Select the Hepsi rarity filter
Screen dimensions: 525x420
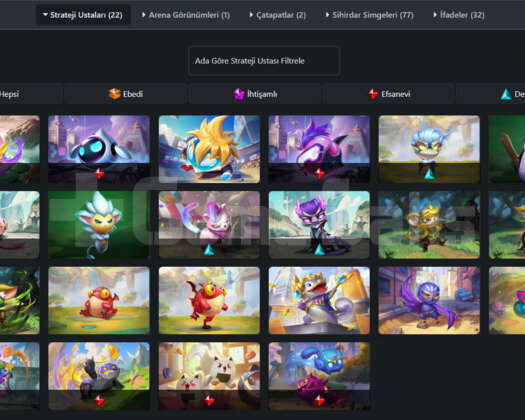(x=30, y=94)
